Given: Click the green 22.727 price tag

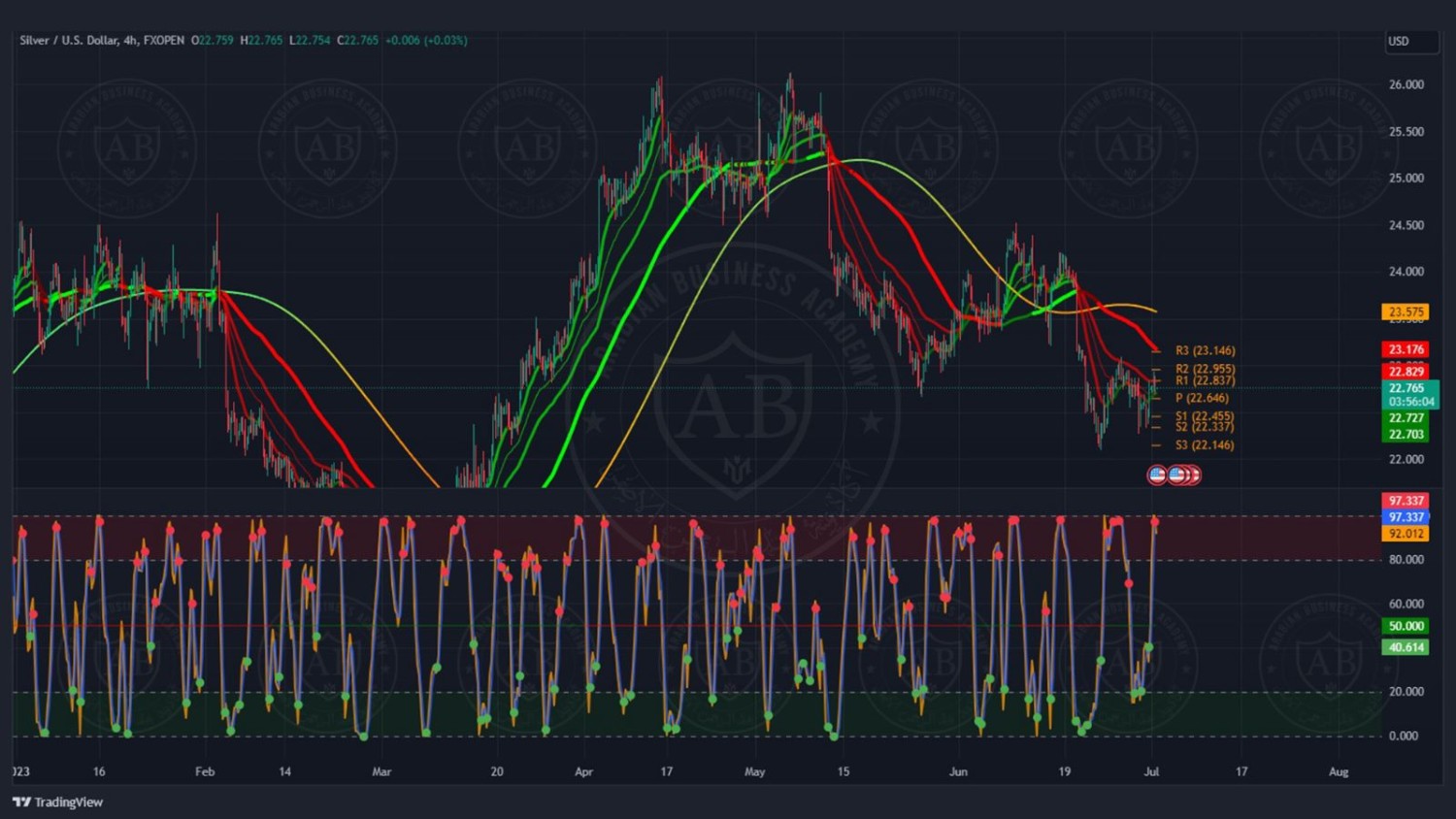Looking at the screenshot, I should tap(1406, 418).
